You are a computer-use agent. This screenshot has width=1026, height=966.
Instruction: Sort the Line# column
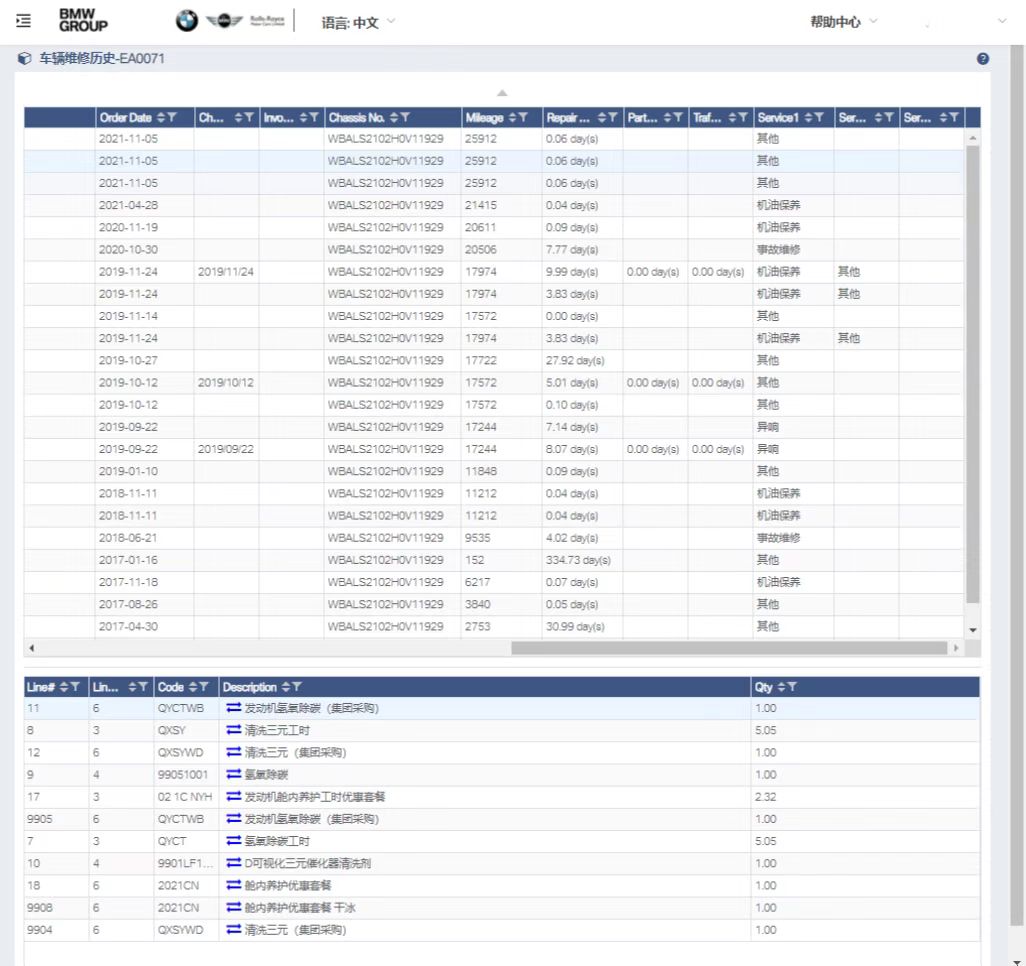tap(63, 687)
